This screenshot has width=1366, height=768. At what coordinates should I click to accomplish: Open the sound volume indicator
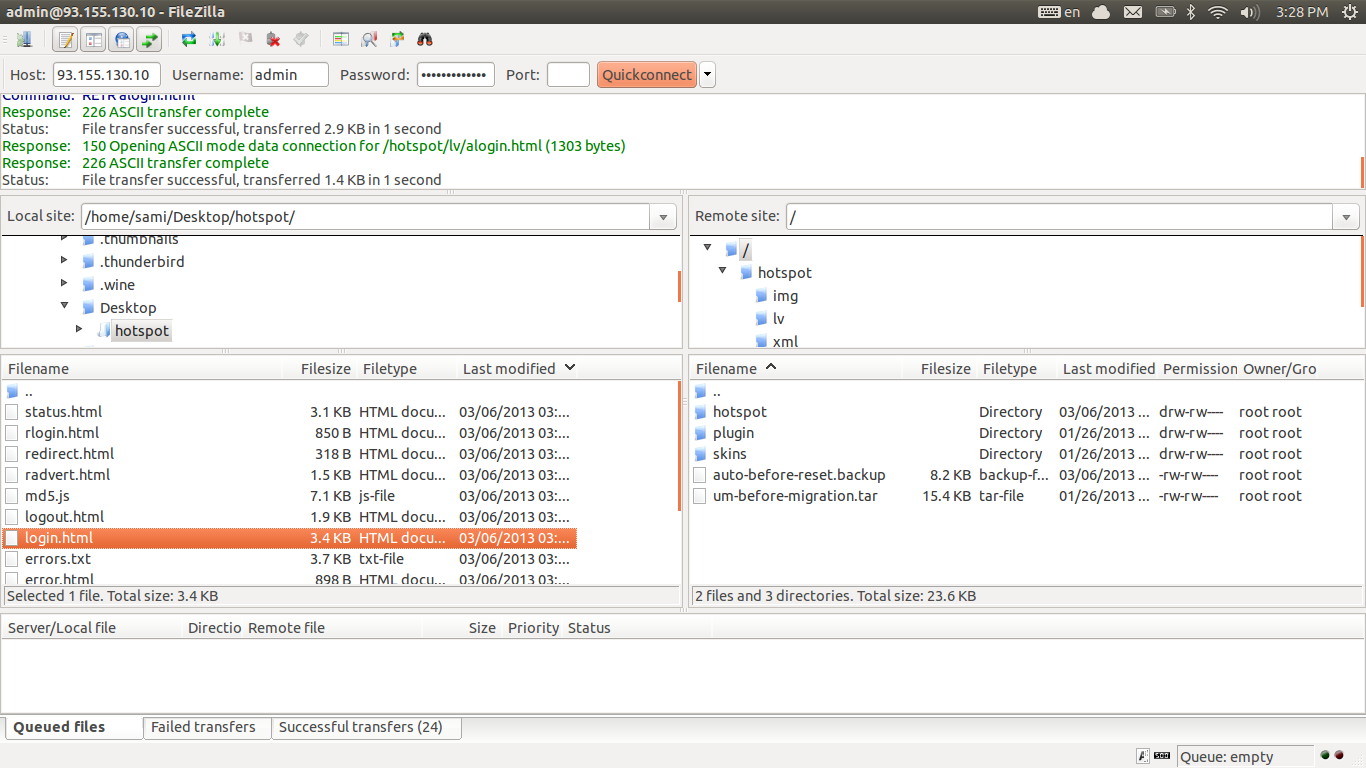(1249, 12)
